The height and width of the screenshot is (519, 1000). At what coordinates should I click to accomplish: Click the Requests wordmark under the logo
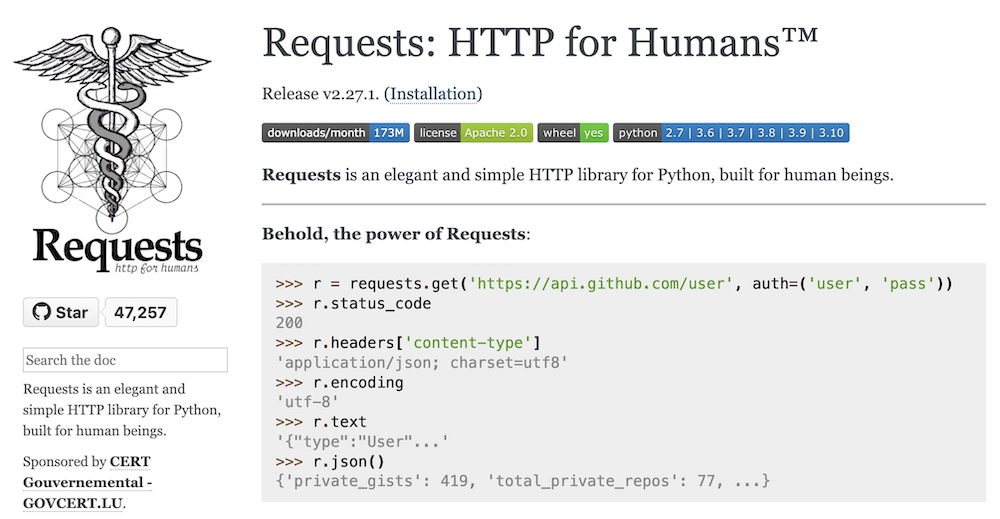pos(117,247)
